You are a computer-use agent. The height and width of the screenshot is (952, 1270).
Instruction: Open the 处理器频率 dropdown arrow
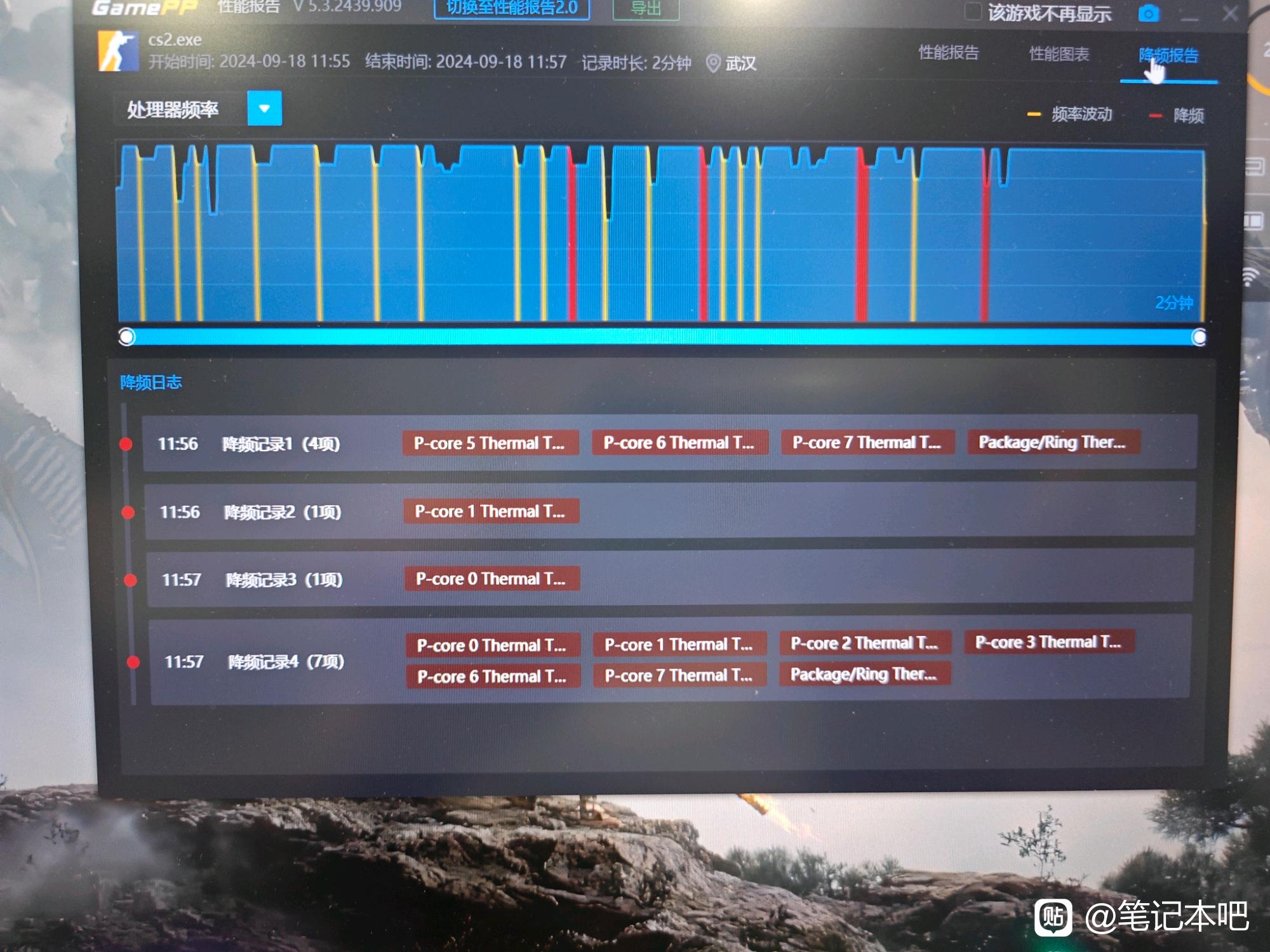pyautogui.click(x=264, y=109)
